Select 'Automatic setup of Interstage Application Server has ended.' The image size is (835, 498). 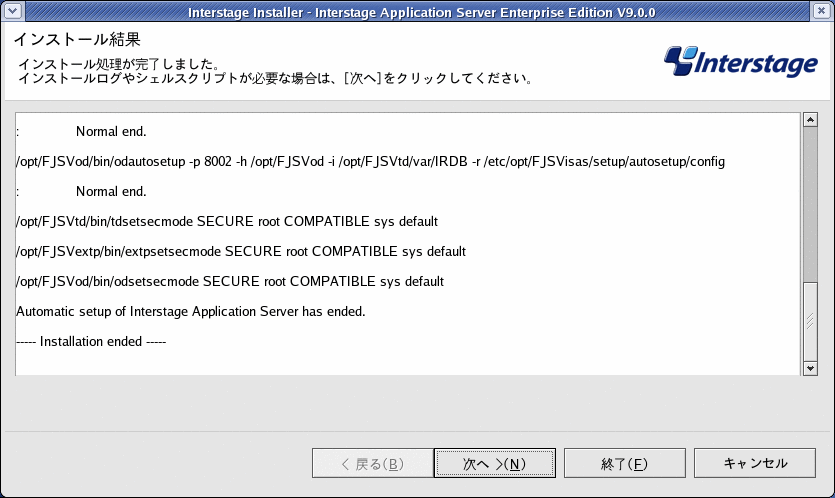click(x=191, y=312)
